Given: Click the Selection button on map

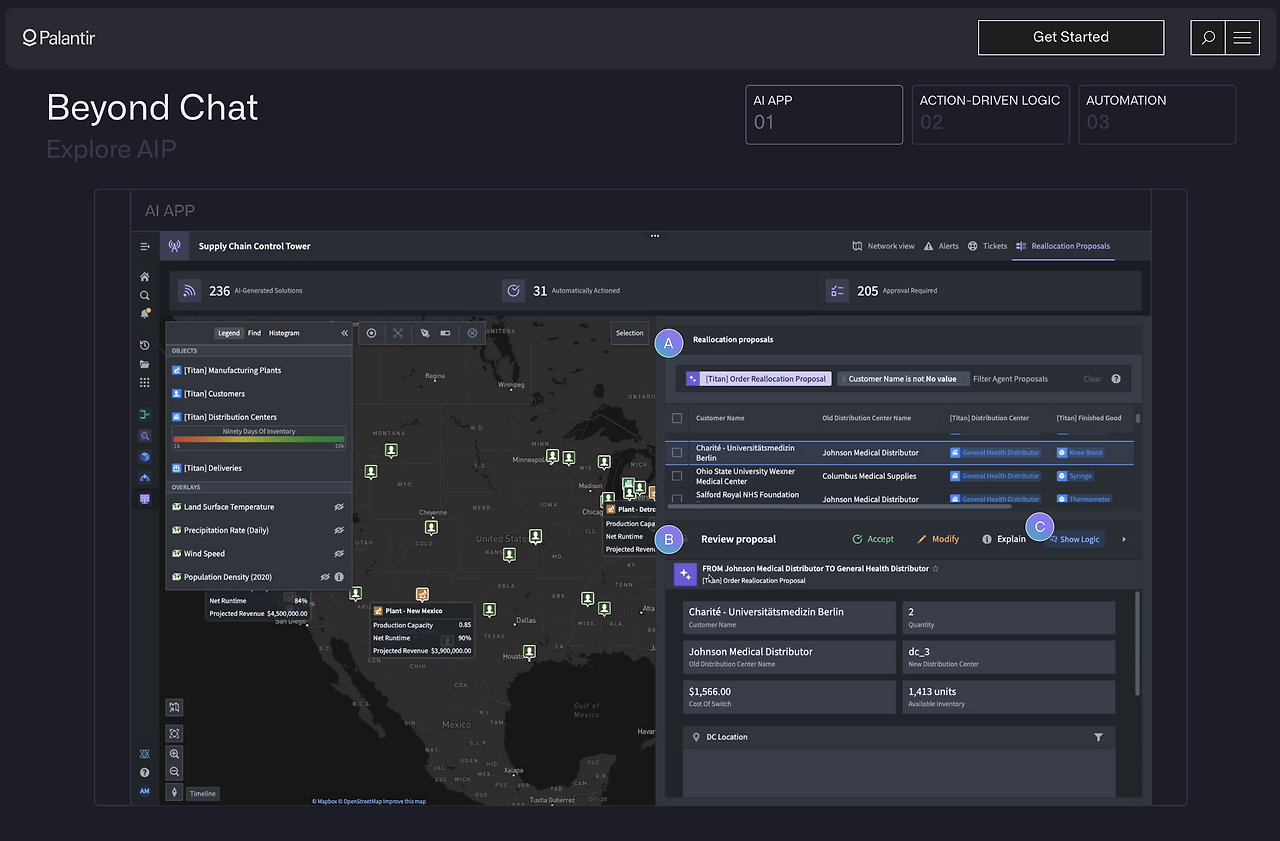Looking at the screenshot, I should [630, 333].
